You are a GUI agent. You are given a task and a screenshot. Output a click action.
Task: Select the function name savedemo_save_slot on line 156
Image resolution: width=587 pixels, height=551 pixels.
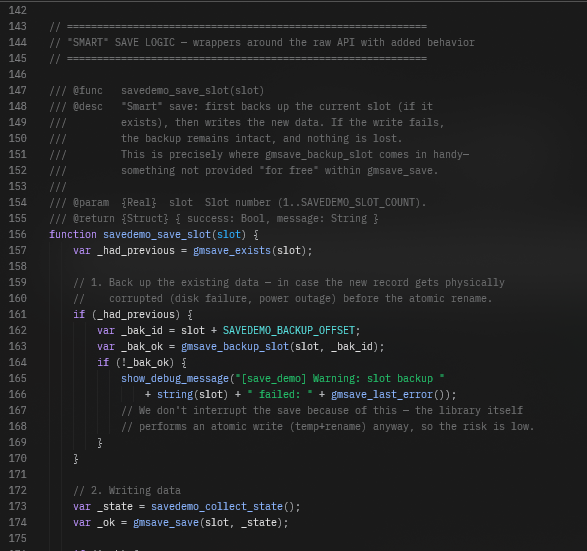click(157, 234)
